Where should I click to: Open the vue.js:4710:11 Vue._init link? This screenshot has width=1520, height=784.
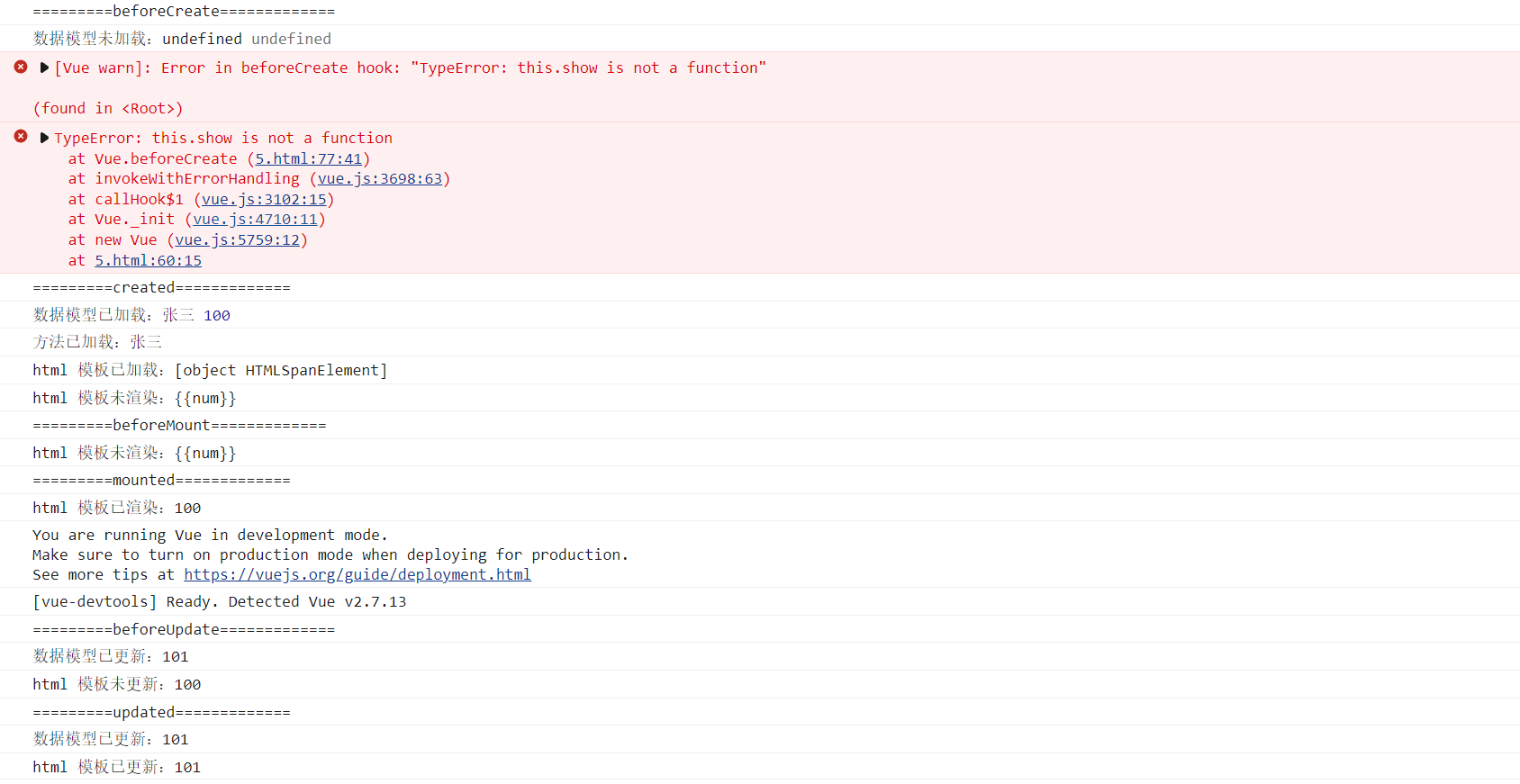click(x=255, y=219)
